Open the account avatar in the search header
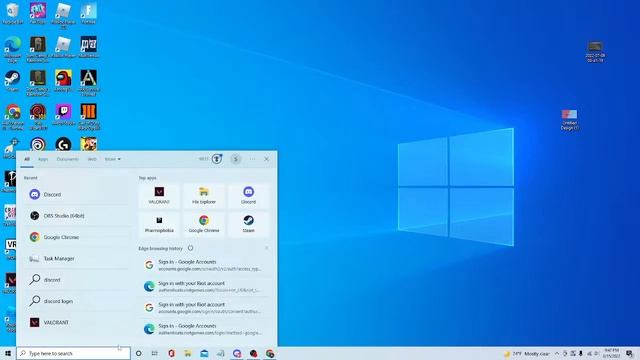The height and width of the screenshot is (360, 640). pyautogui.click(x=236, y=159)
